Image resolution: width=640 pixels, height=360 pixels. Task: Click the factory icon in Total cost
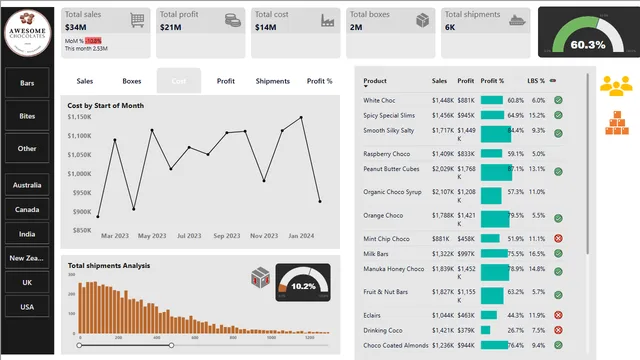pyautogui.click(x=327, y=20)
